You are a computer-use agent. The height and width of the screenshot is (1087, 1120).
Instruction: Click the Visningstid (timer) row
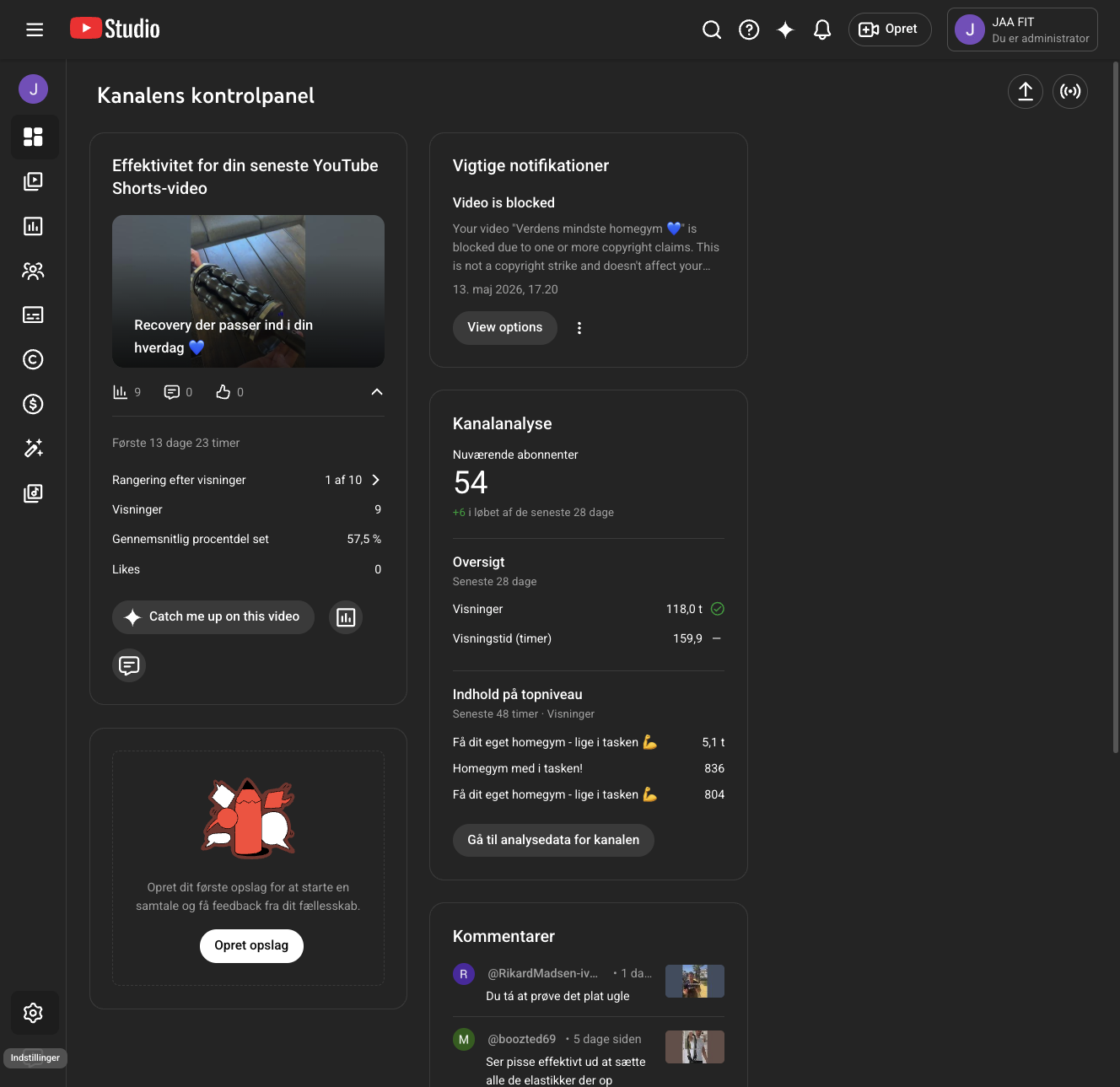tap(589, 638)
